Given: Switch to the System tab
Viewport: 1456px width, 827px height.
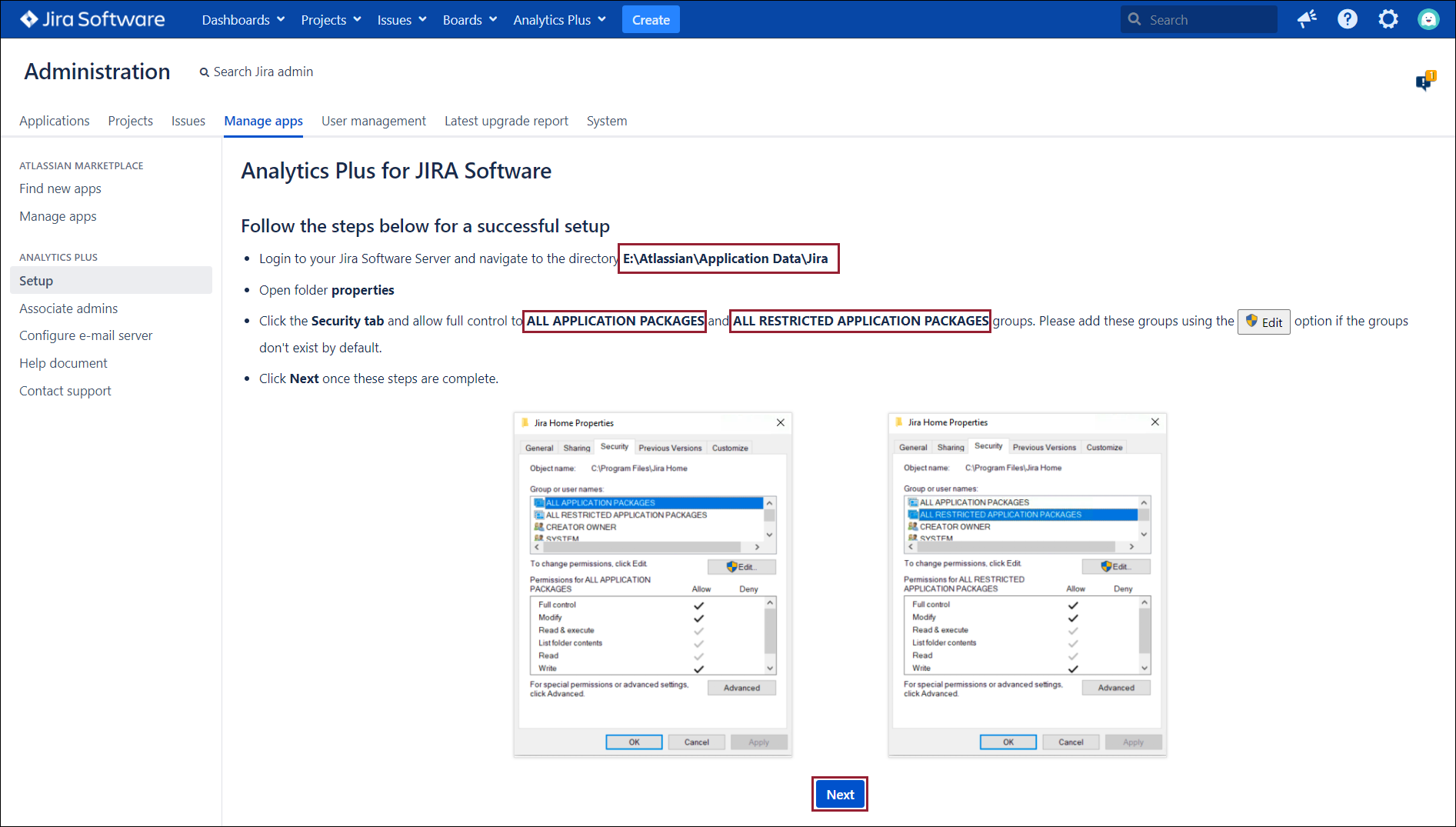Looking at the screenshot, I should pos(606,121).
